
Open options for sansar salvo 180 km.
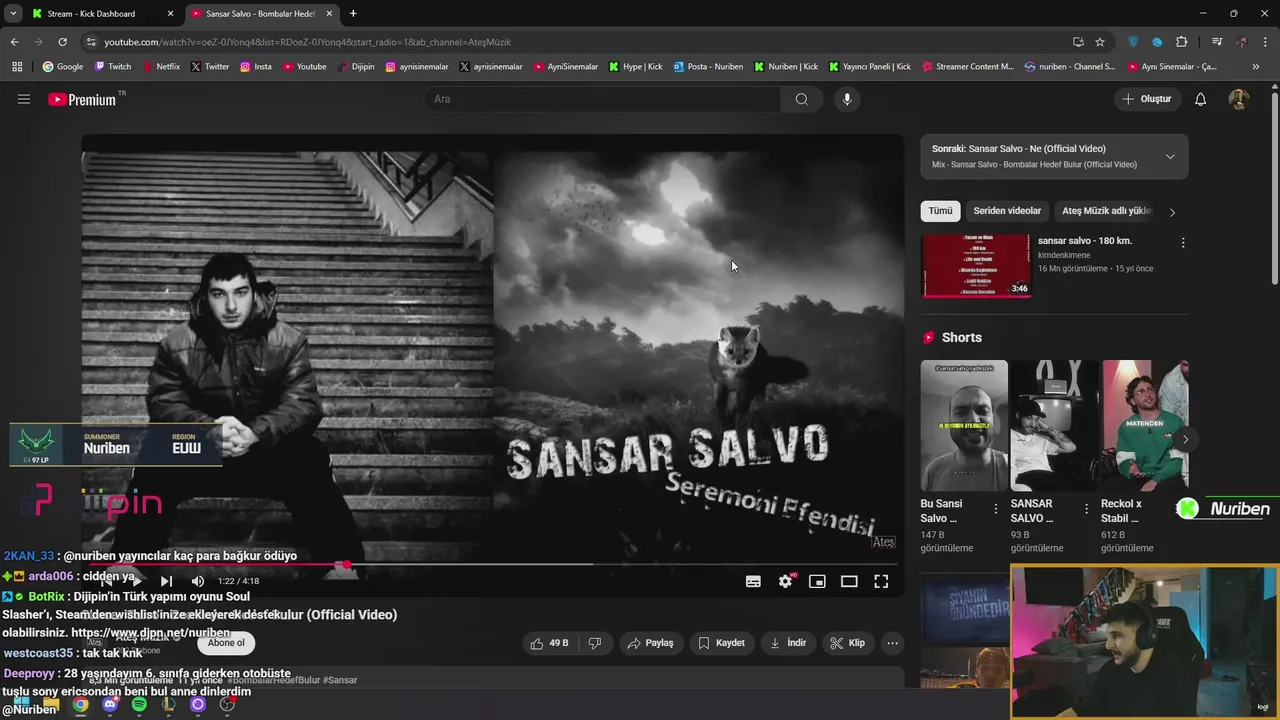click(x=1183, y=243)
